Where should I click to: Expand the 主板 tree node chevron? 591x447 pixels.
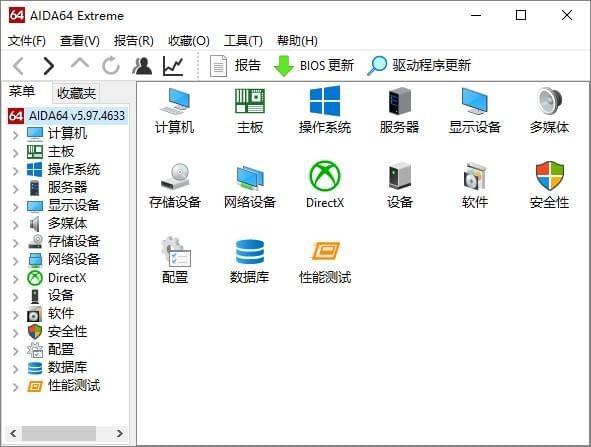click(16, 153)
